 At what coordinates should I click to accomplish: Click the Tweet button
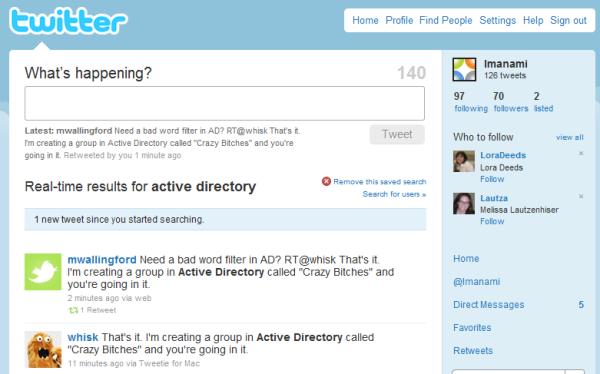pyautogui.click(x=397, y=134)
